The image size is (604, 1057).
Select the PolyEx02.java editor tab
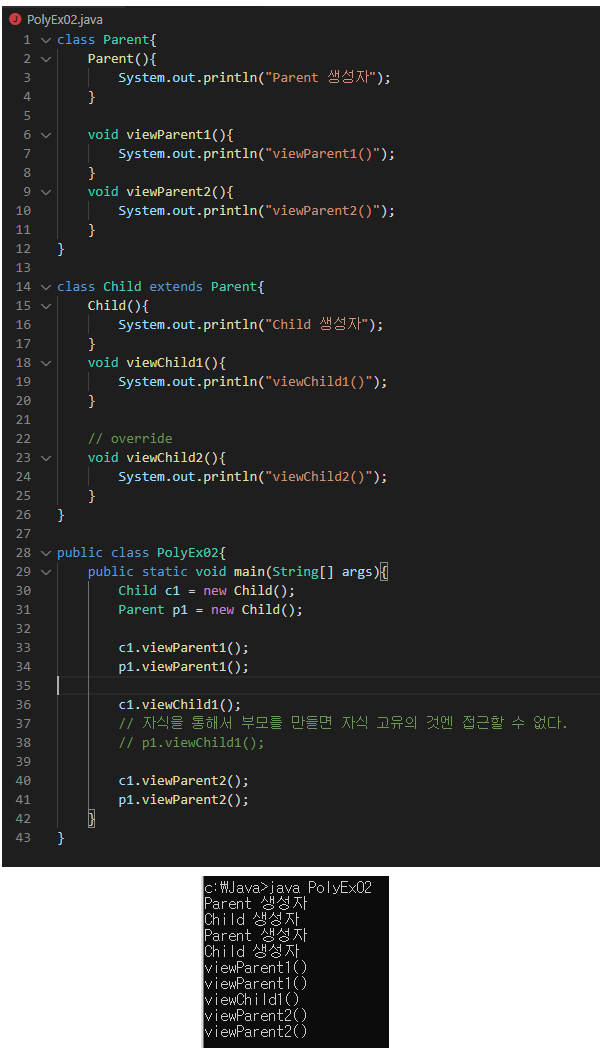coord(57,20)
